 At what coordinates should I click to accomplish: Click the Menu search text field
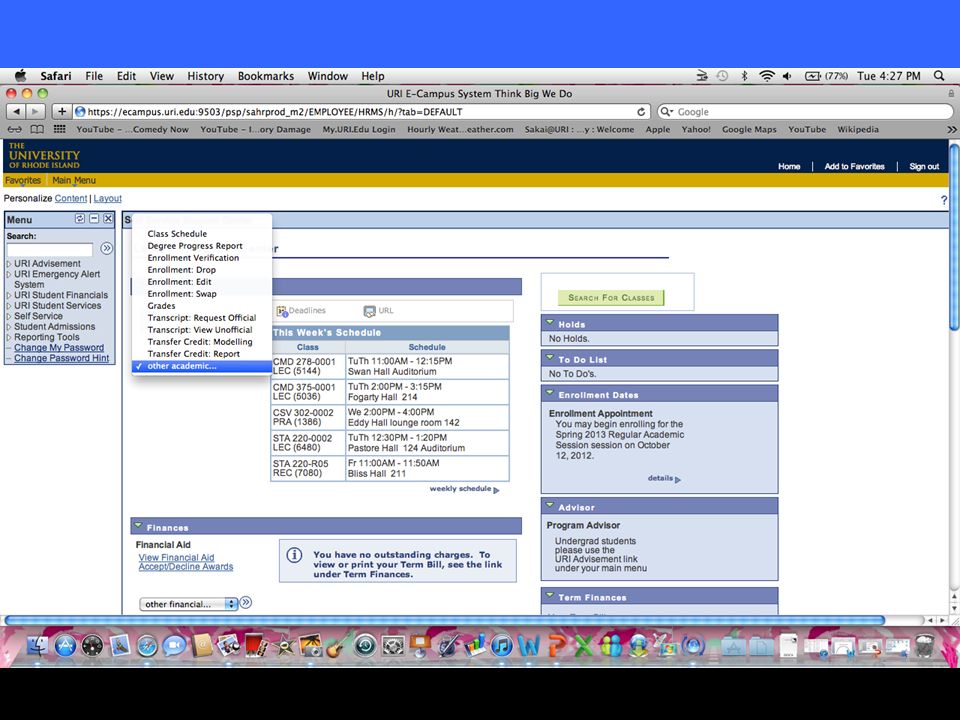point(50,249)
